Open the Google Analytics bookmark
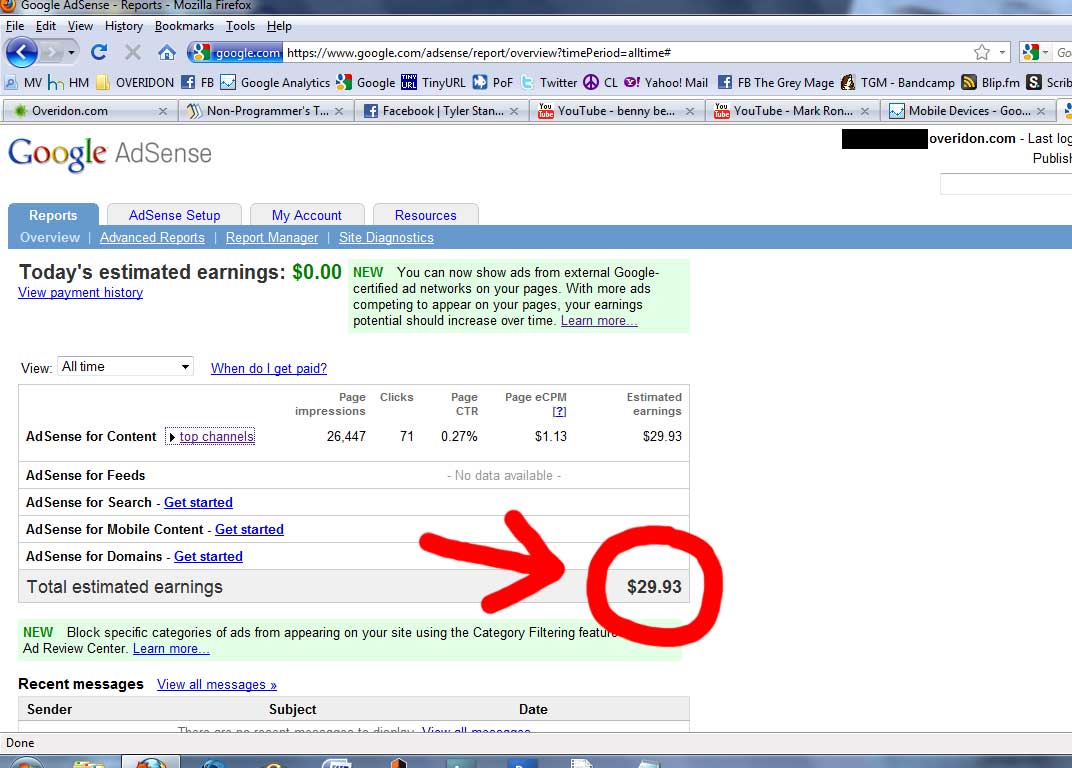 click(x=275, y=83)
